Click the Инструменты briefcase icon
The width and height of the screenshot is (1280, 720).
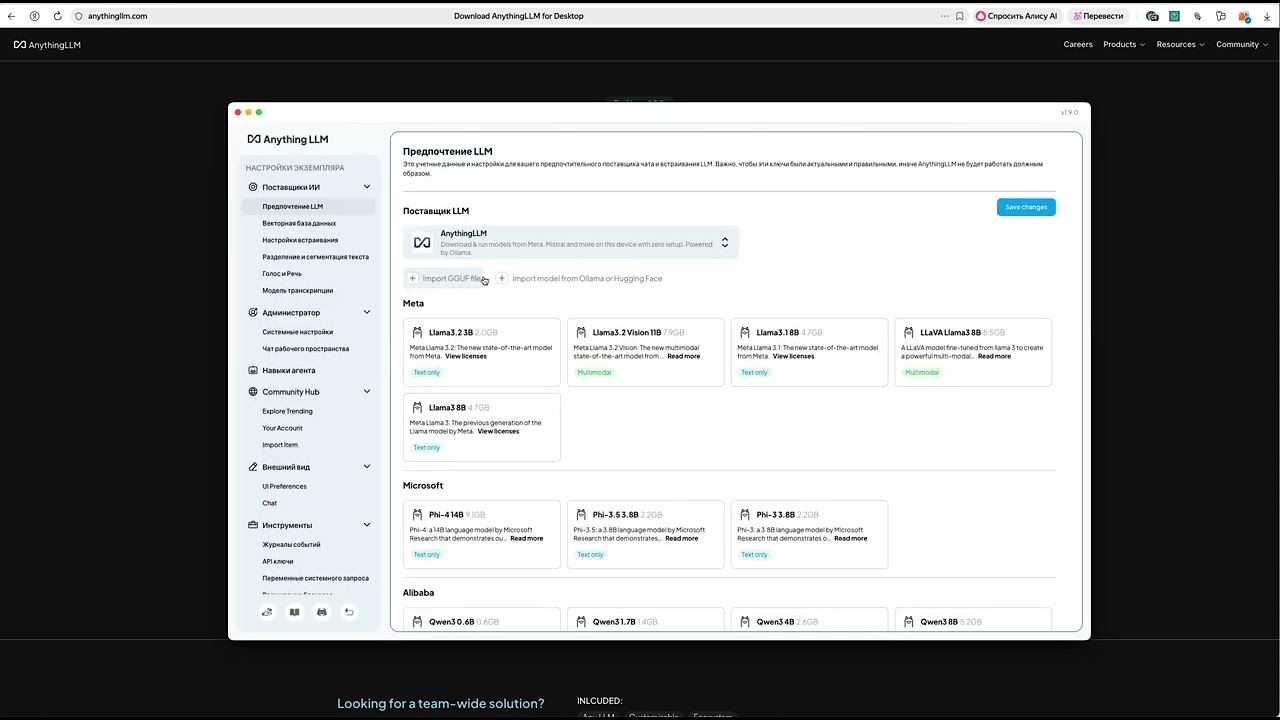(253, 525)
